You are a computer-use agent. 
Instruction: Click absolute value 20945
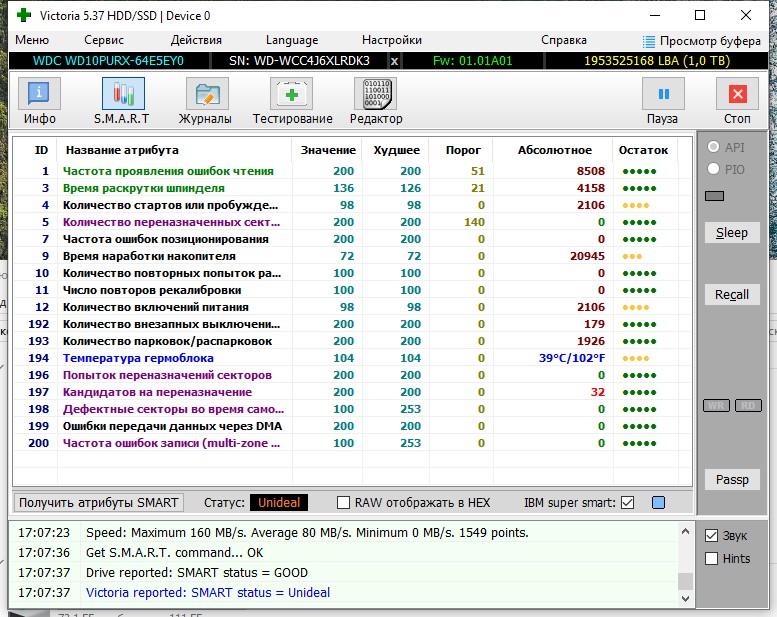pos(587,256)
